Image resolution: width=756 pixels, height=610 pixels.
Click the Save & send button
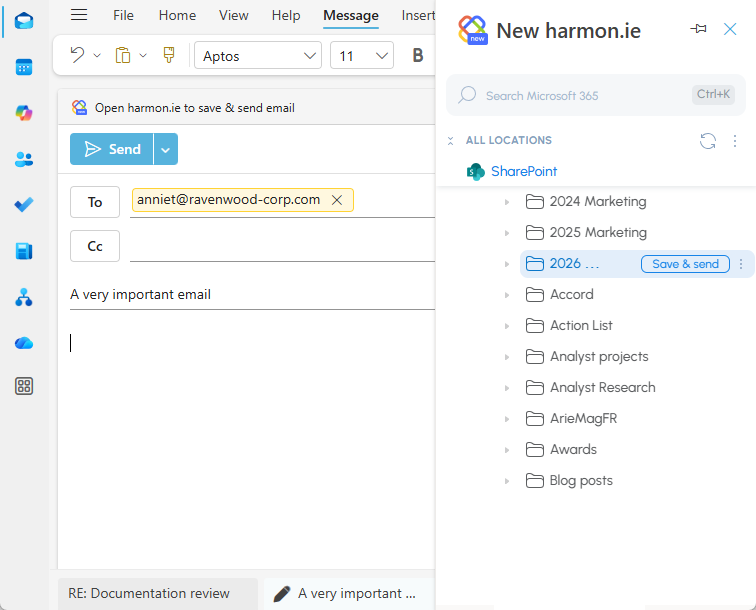(685, 264)
